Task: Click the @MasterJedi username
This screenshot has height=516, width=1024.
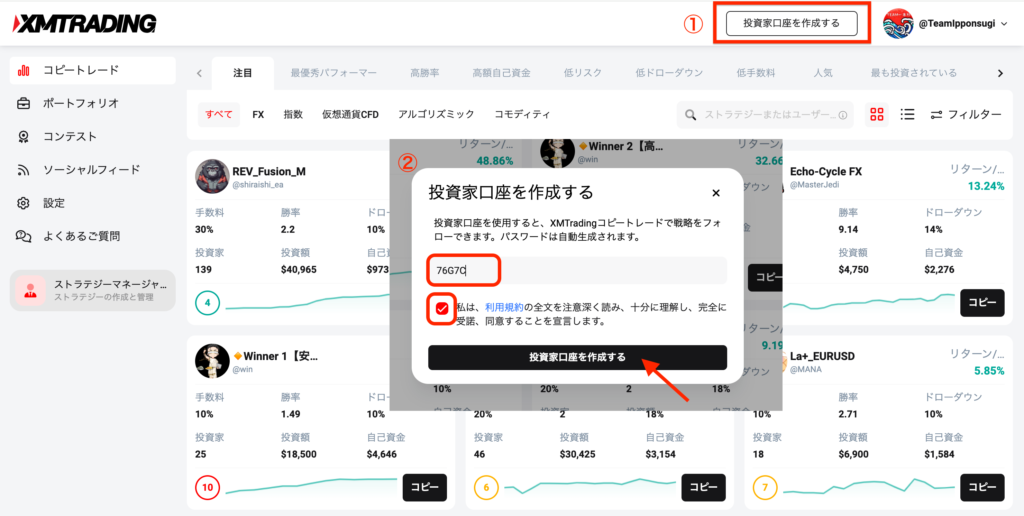Action: click(814, 185)
